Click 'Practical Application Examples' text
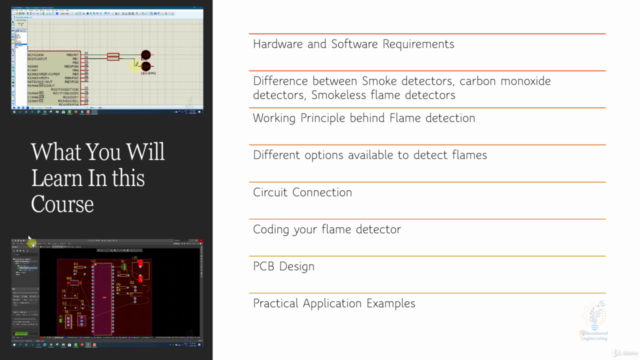The height and width of the screenshot is (360, 640). click(x=334, y=303)
